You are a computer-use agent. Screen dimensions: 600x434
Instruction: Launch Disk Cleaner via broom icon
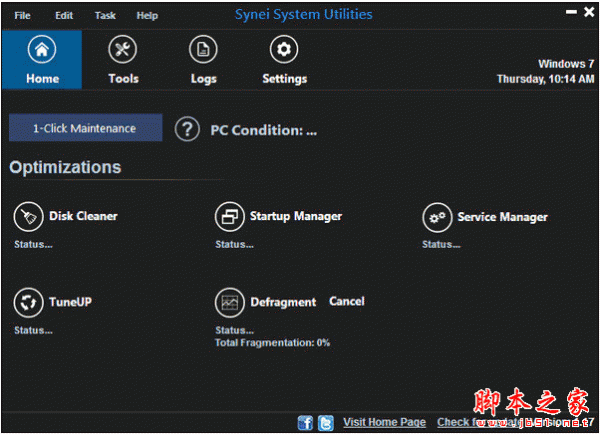[28, 217]
